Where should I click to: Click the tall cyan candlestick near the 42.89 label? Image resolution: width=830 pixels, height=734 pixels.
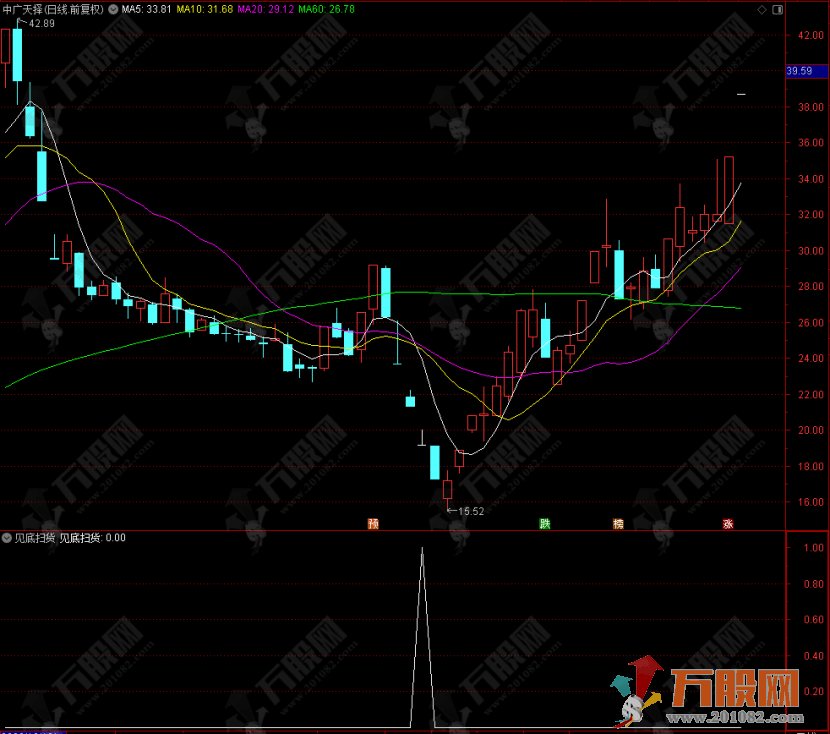(x=17, y=55)
